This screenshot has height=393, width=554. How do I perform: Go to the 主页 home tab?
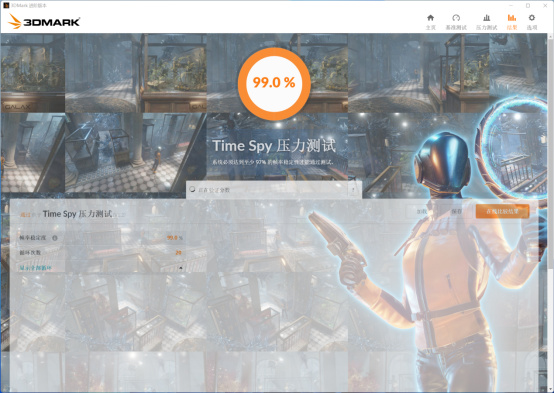pyautogui.click(x=430, y=22)
